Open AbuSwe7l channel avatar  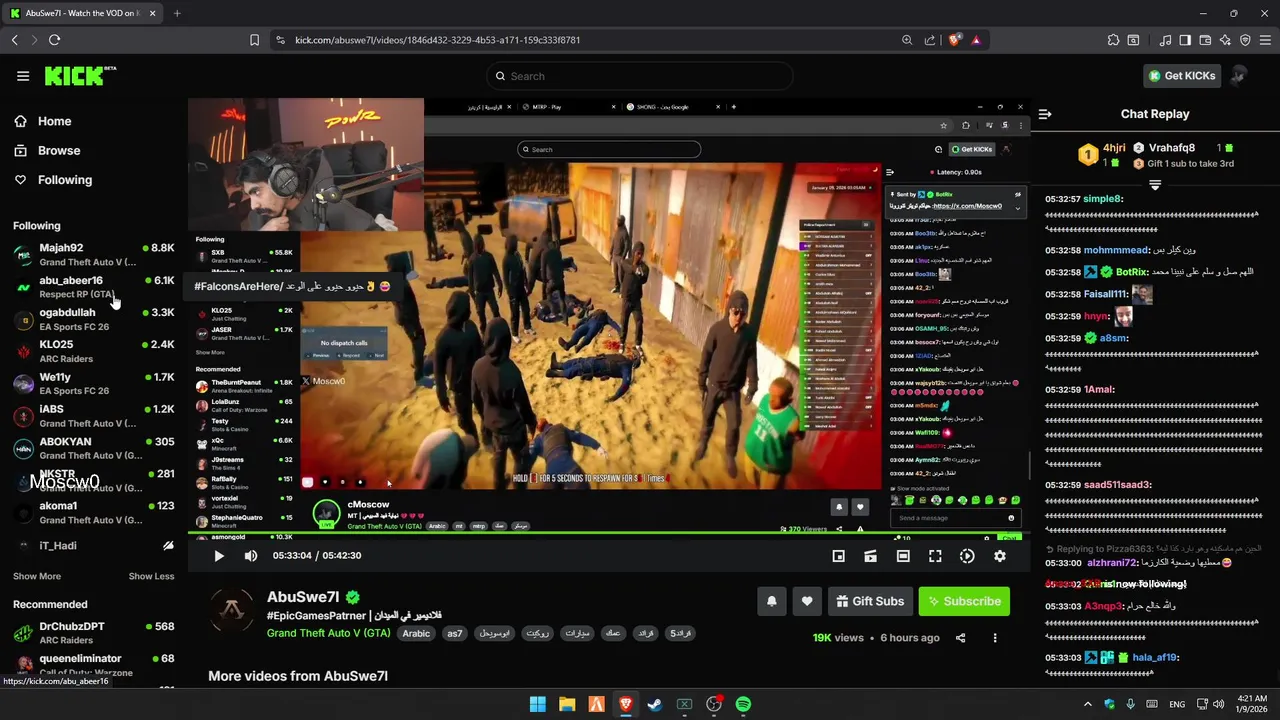coord(231,610)
